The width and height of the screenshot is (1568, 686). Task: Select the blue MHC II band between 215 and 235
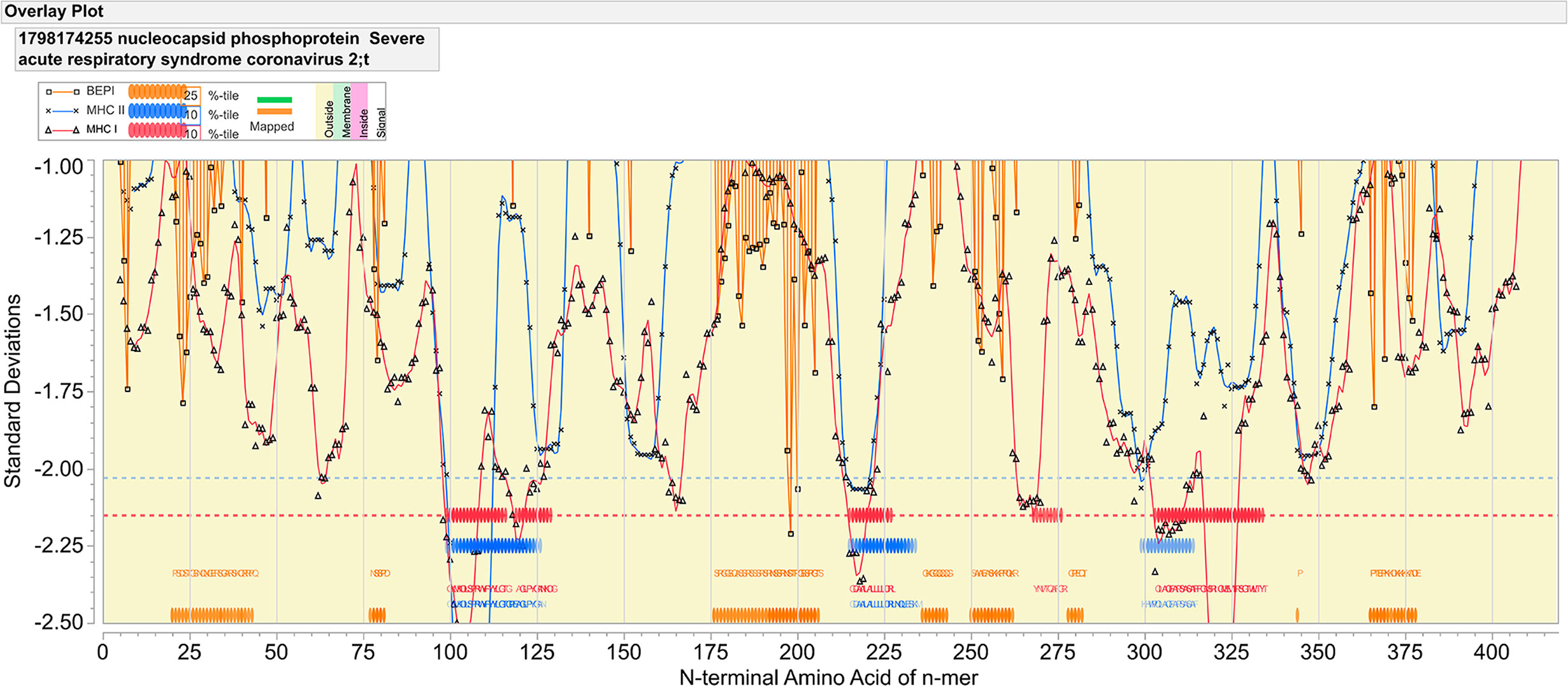pyautogui.click(x=882, y=546)
